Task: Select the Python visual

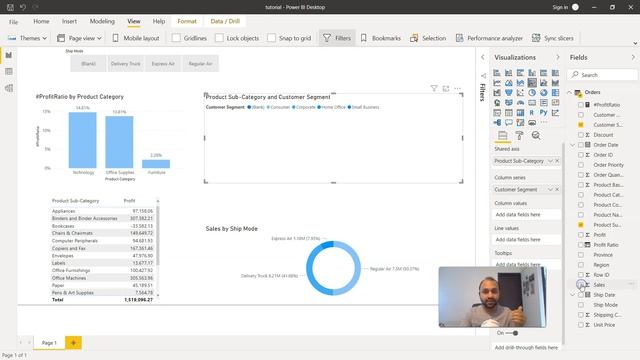Action: tap(544, 113)
